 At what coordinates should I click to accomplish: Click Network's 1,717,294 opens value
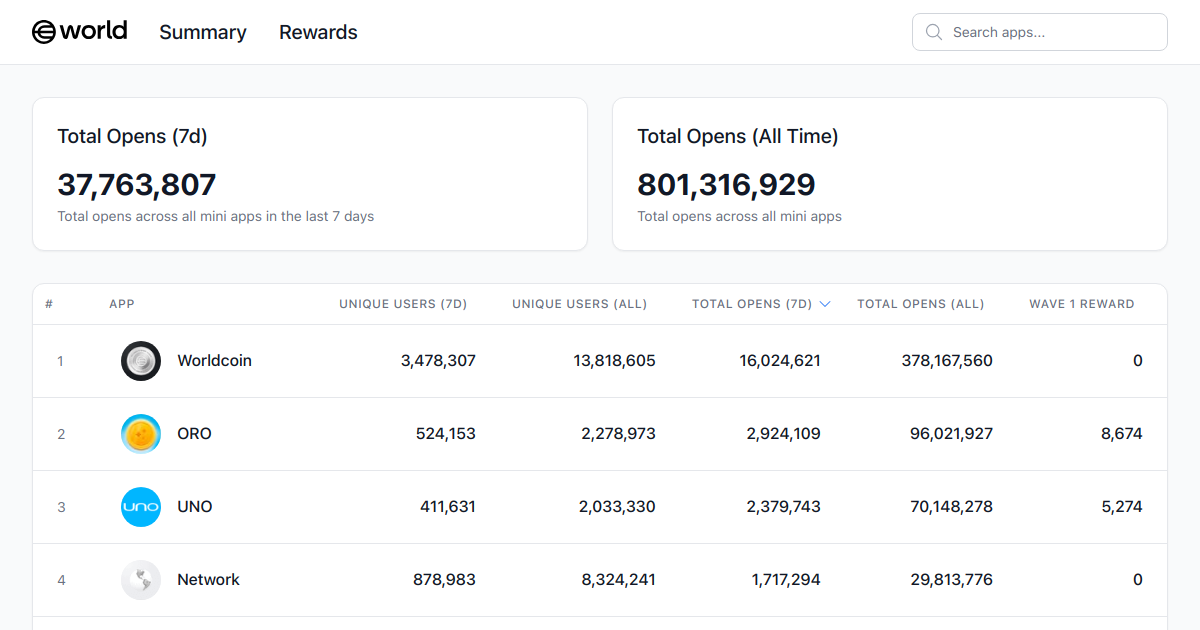coord(787,580)
